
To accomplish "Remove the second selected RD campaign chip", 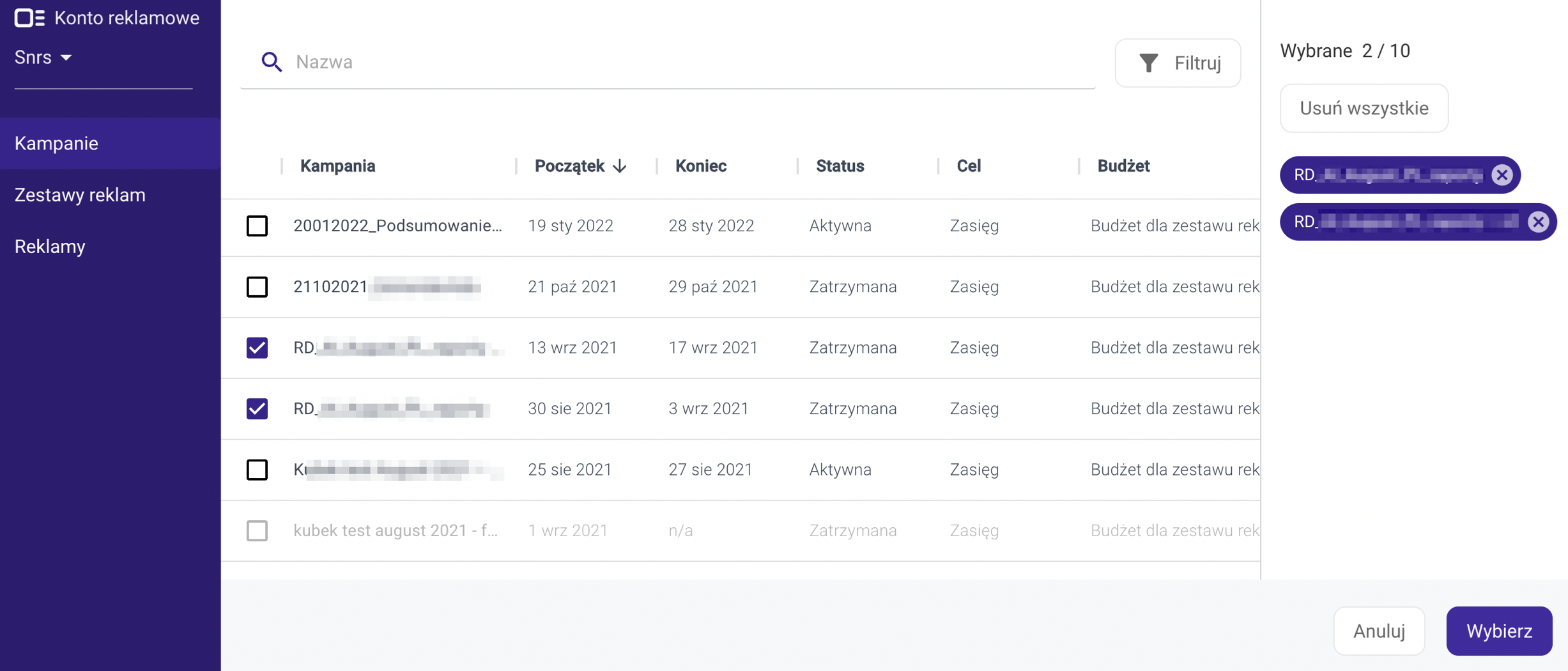I will click(1538, 222).
